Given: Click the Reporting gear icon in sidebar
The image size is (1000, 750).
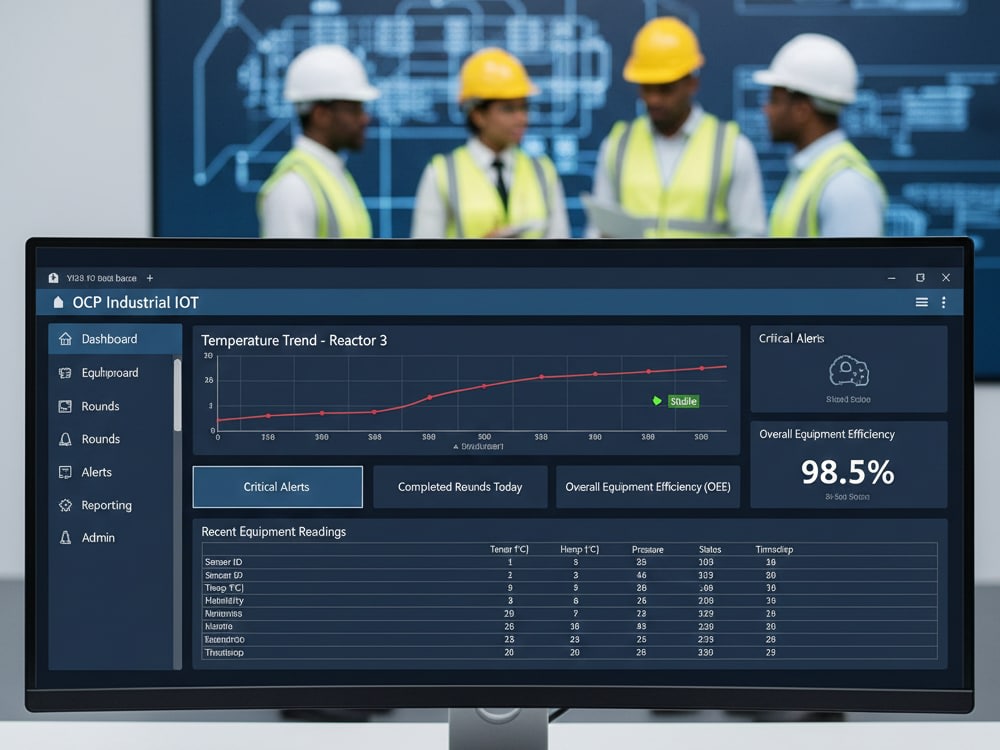Looking at the screenshot, I should coord(65,505).
